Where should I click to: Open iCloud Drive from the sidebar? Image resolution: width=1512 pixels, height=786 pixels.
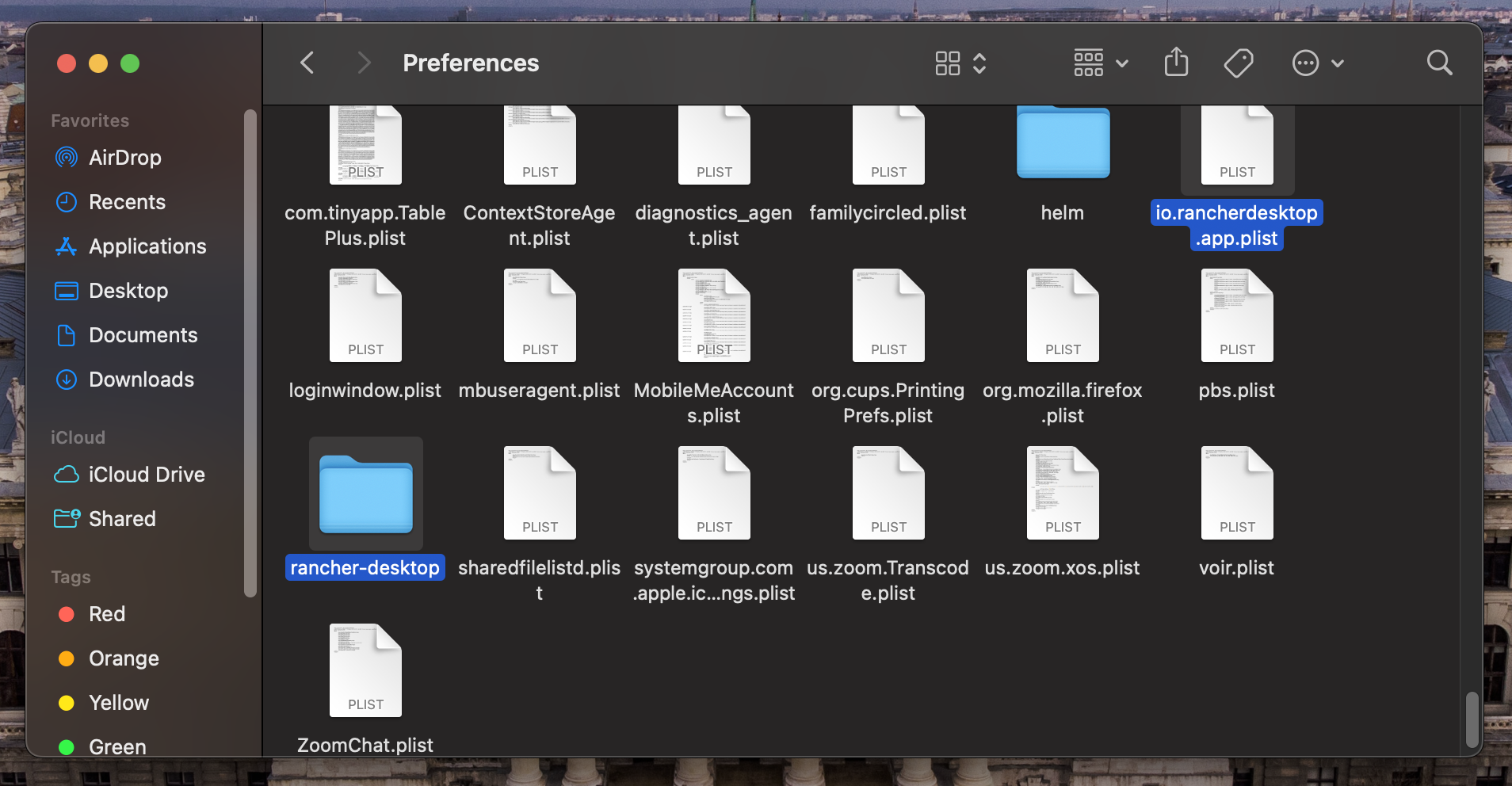pos(146,475)
